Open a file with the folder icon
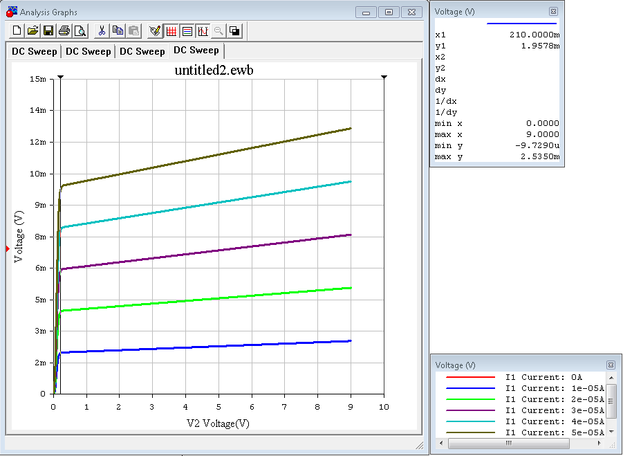The height and width of the screenshot is (456, 623). coord(32,31)
